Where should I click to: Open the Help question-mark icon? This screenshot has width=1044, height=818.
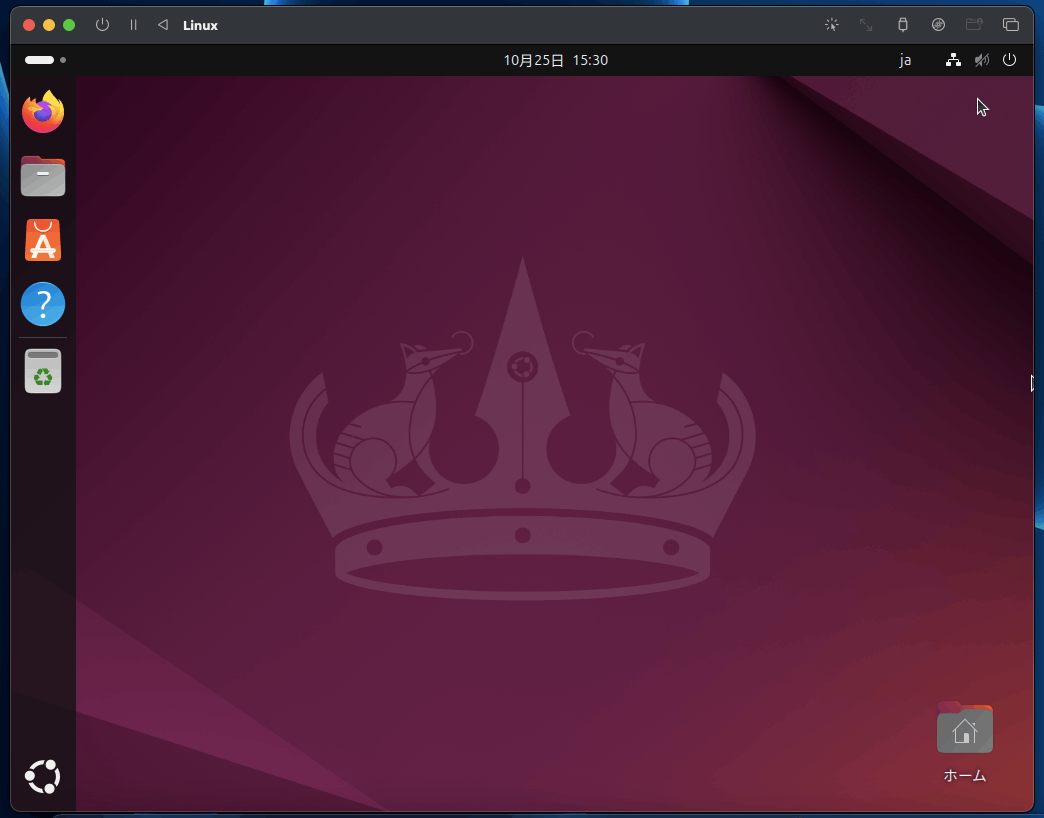coord(43,304)
